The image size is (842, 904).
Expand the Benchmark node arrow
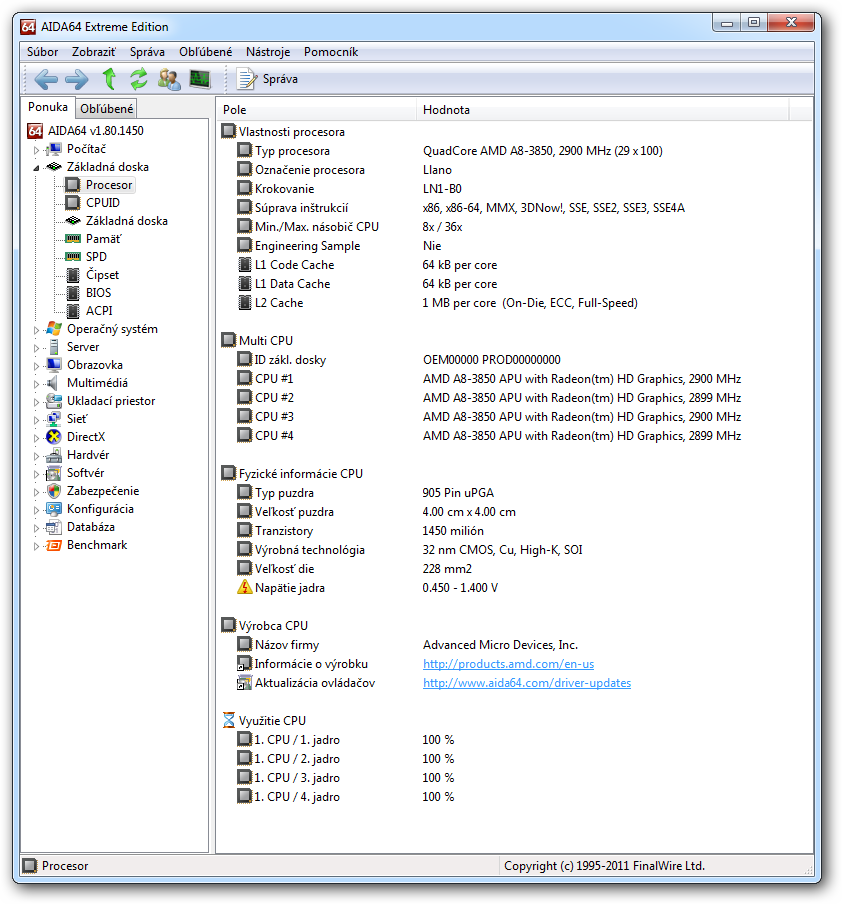(x=36, y=546)
